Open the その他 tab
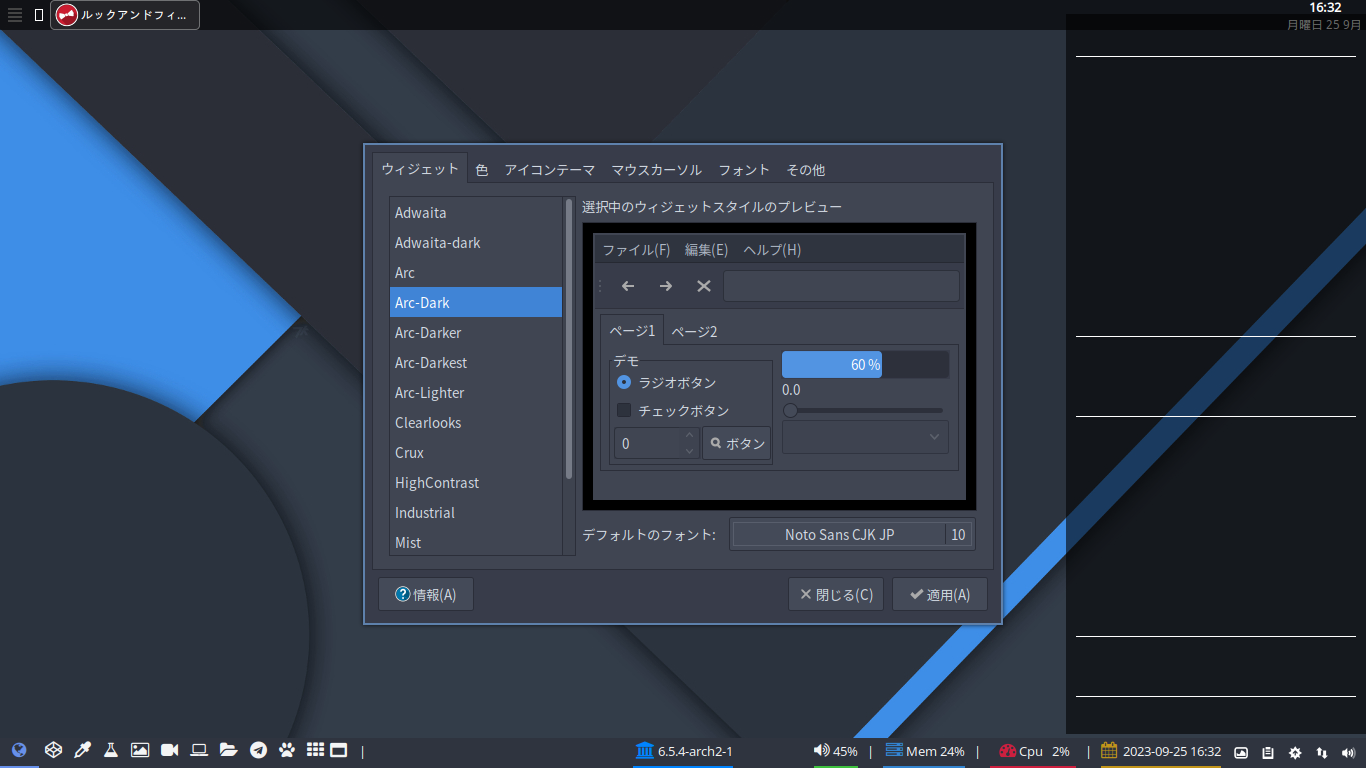1366x768 pixels. [x=806, y=170]
